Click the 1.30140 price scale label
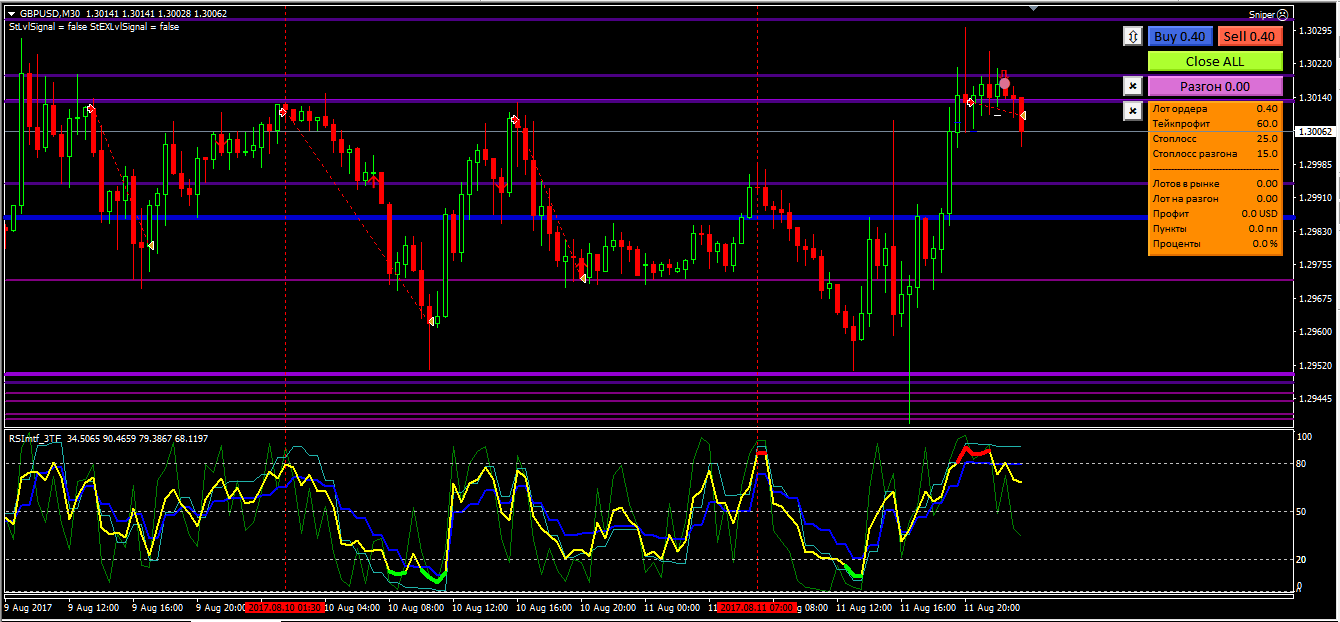Screen dimensions: 1340x622 pyautogui.click(x=1317, y=98)
